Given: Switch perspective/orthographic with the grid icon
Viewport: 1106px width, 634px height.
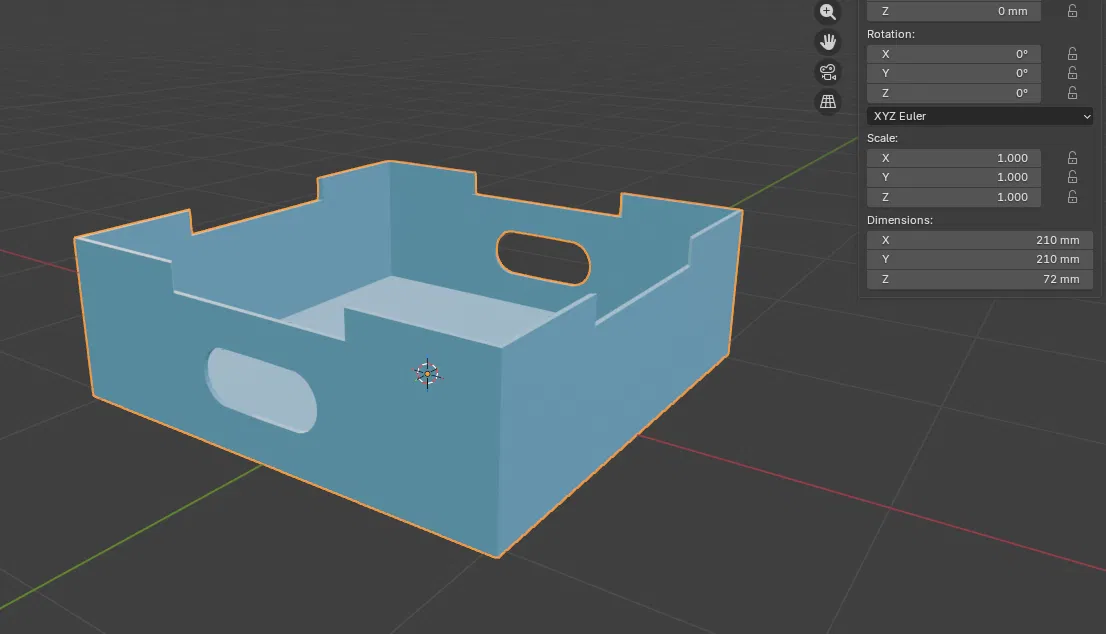Looking at the screenshot, I should pos(827,102).
